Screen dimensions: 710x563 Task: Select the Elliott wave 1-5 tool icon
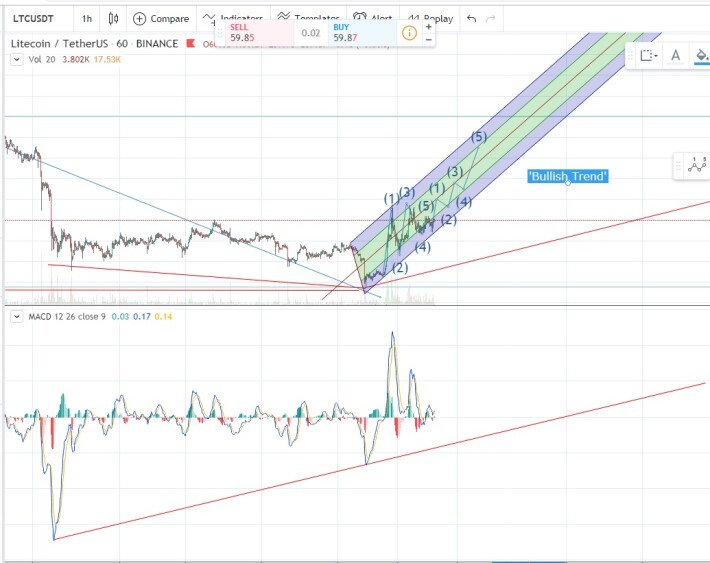[697, 165]
